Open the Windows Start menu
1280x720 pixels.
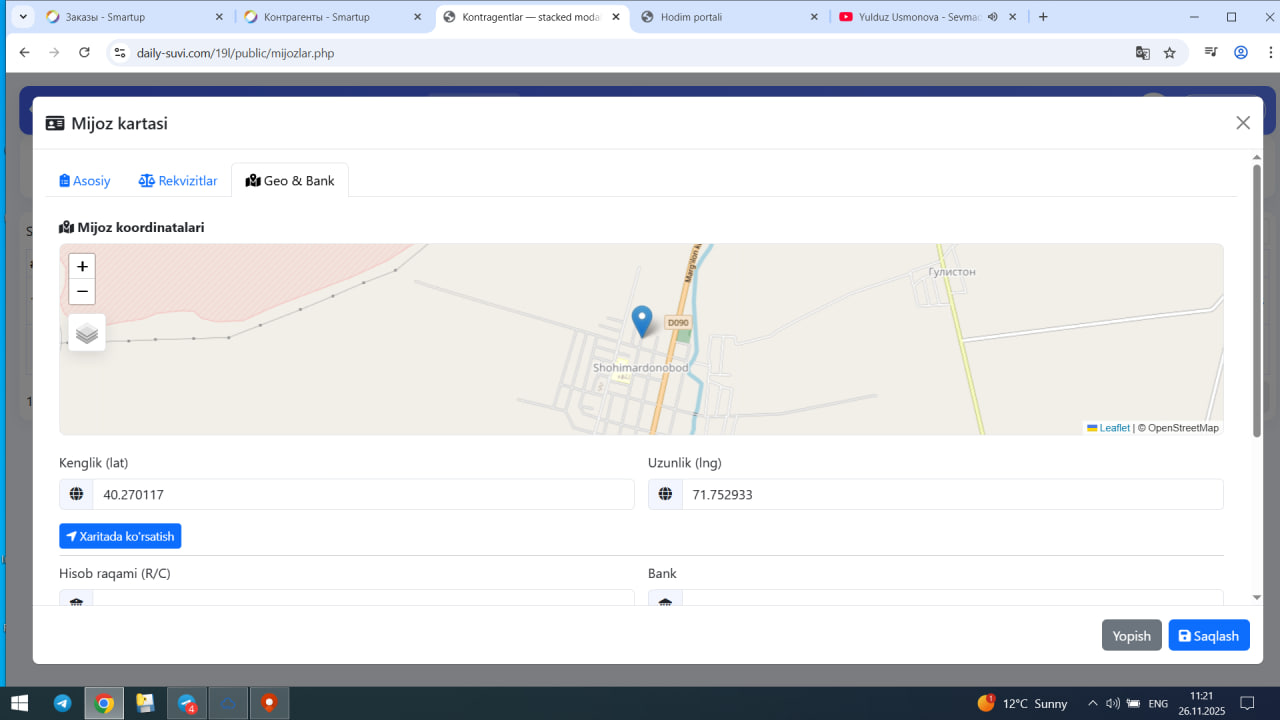(19, 703)
